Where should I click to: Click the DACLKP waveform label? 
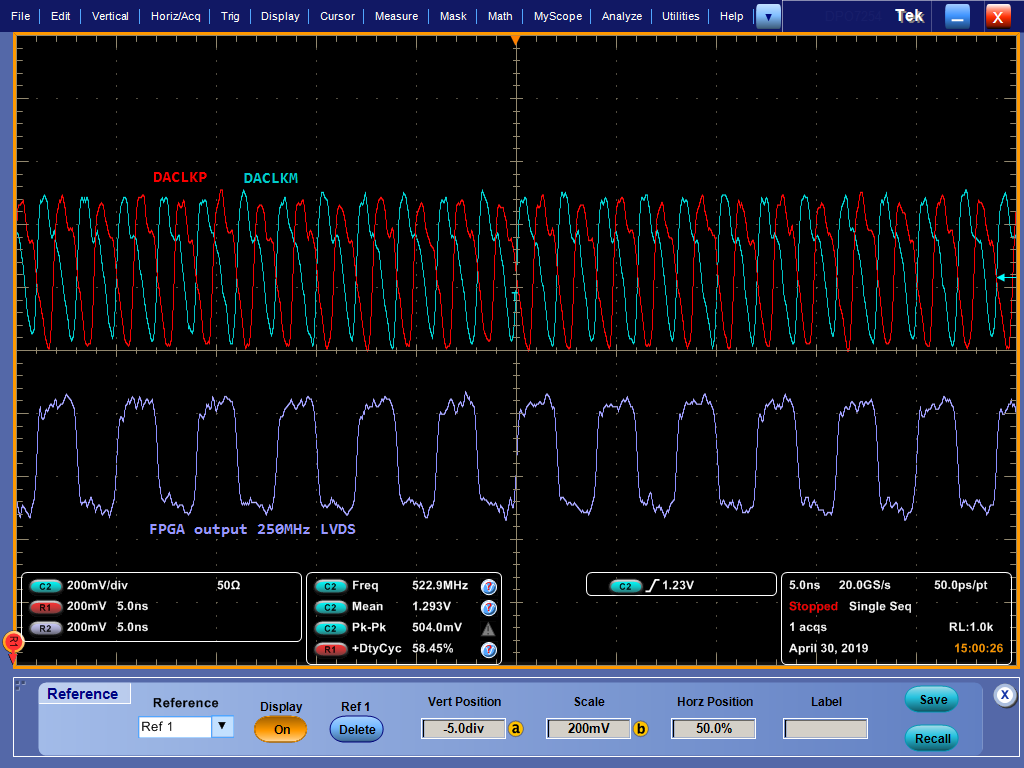(180, 177)
